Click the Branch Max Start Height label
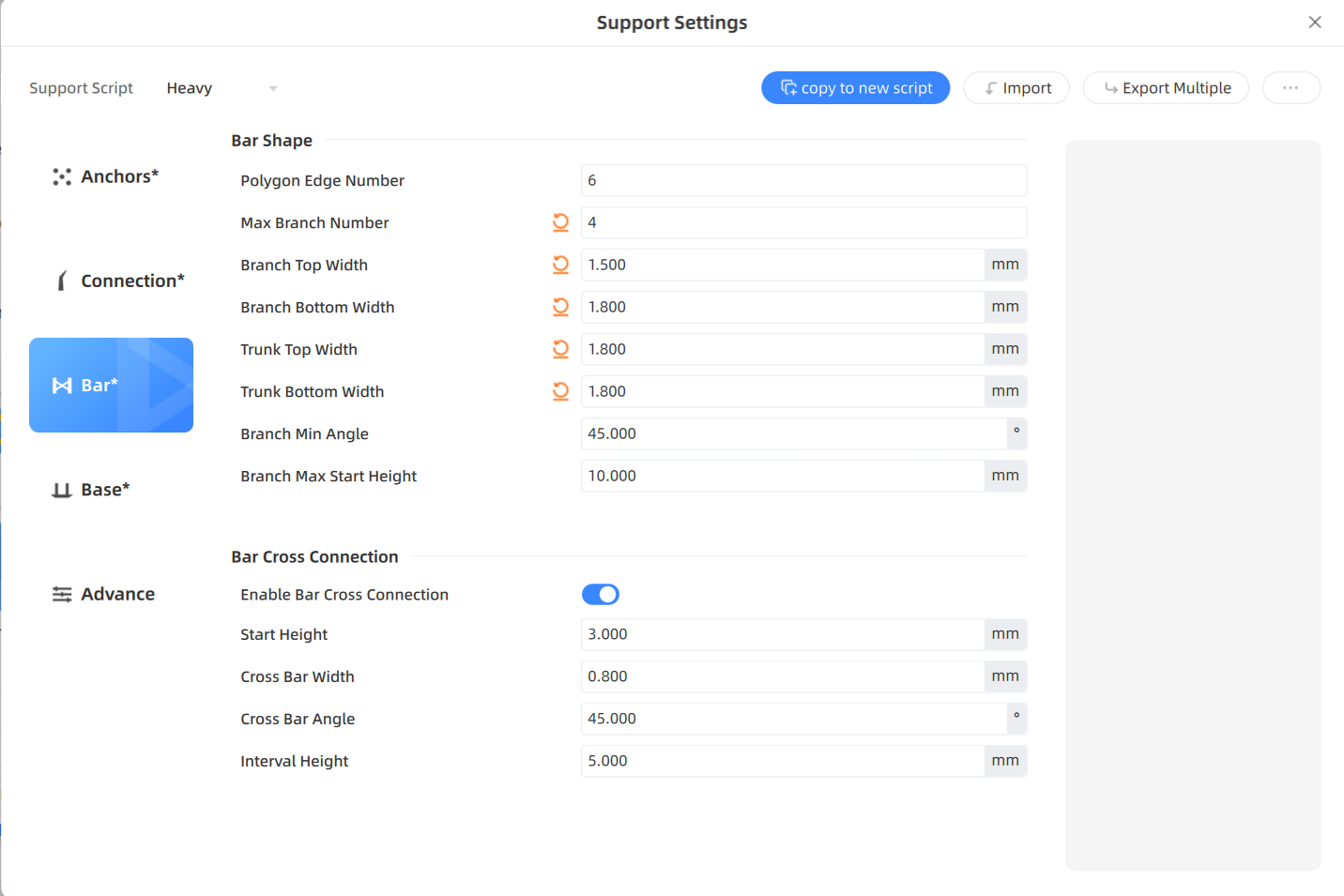 [328, 476]
